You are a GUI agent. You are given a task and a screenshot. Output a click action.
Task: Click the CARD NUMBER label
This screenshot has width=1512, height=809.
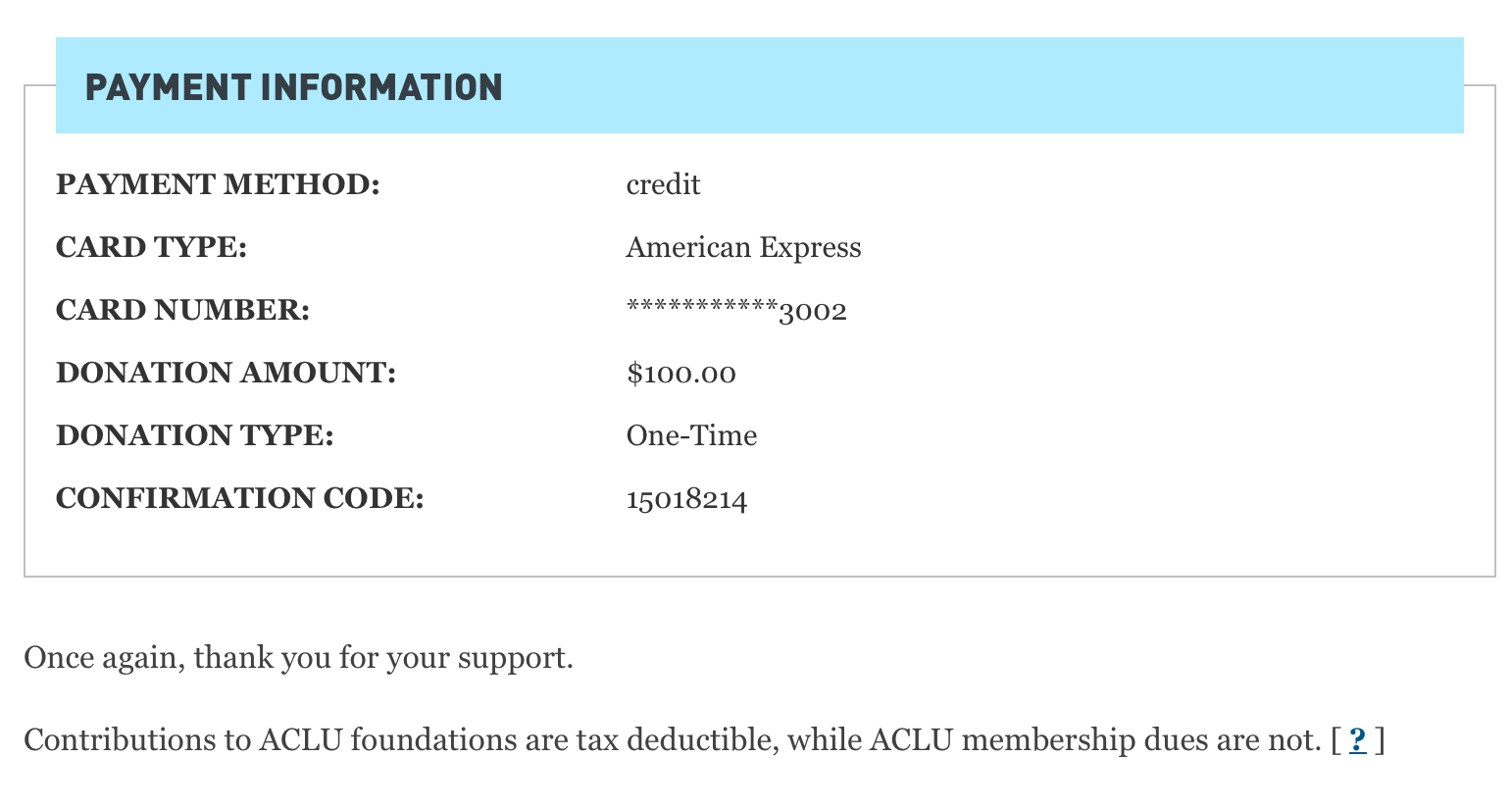(x=183, y=310)
